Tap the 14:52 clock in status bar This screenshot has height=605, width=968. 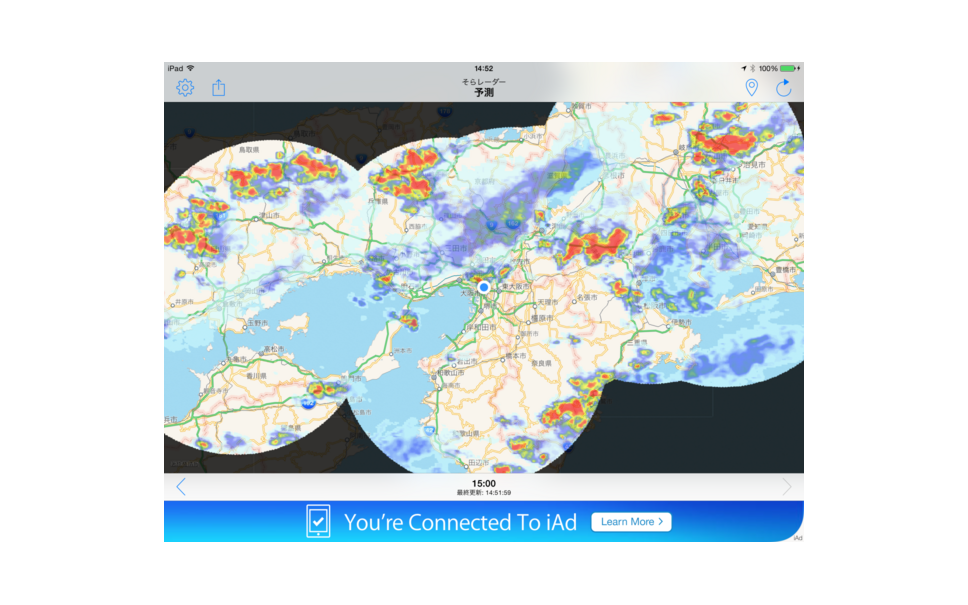click(484, 68)
